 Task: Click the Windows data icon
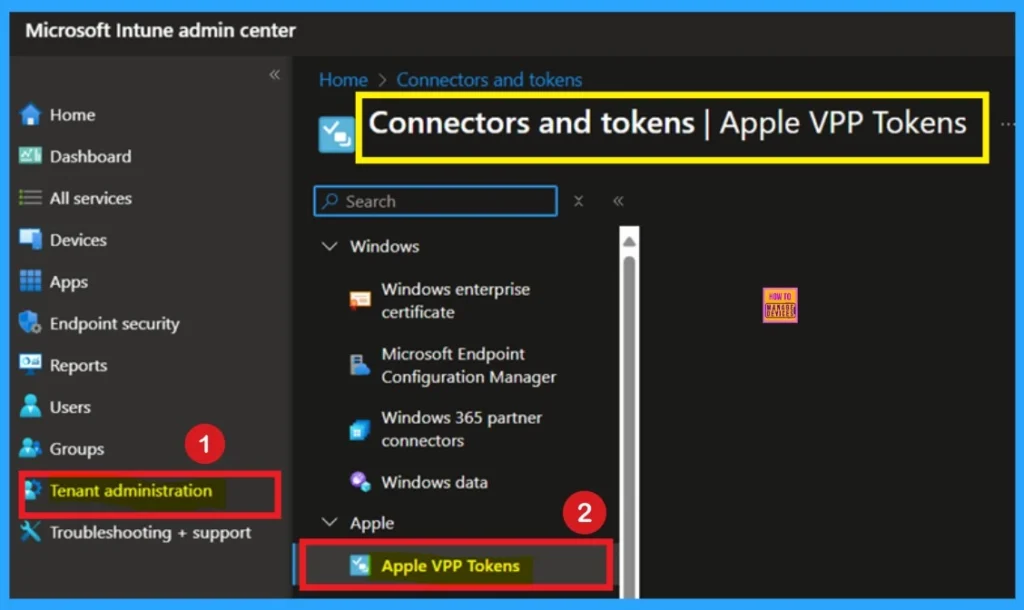pyautogui.click(x=360, y=482)
